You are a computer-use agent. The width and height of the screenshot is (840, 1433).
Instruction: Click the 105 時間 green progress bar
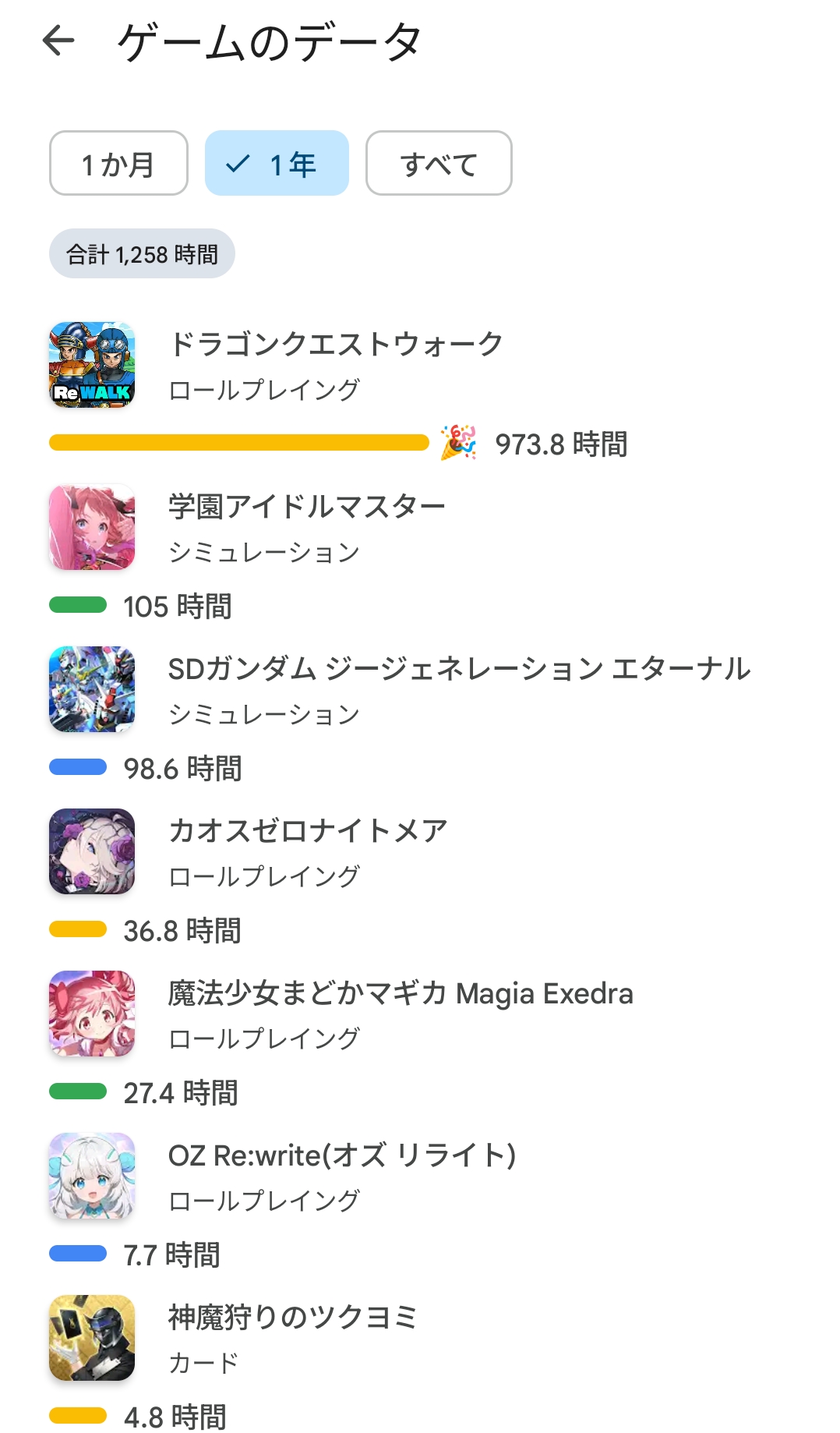coord(78,605)
